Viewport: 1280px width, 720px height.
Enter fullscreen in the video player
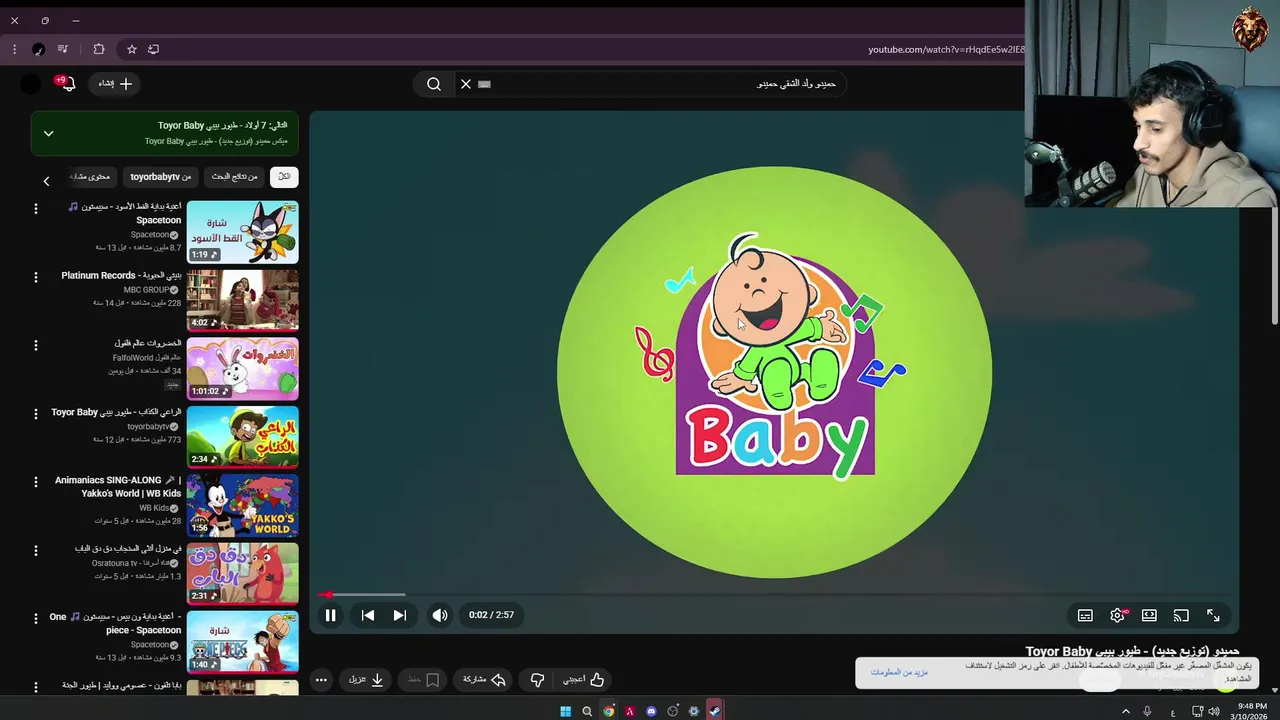pyautogui.click(x=1213, y=615)
